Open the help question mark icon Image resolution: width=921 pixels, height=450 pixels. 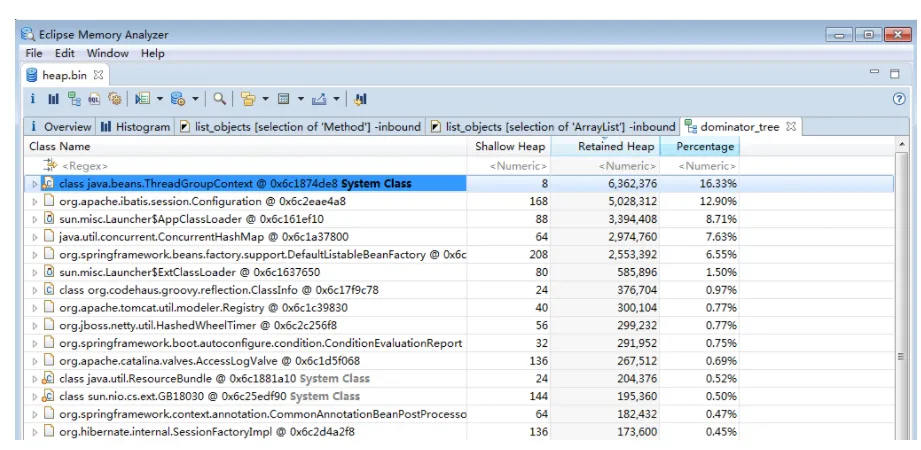pyautogui.click(x=899, y=99)
